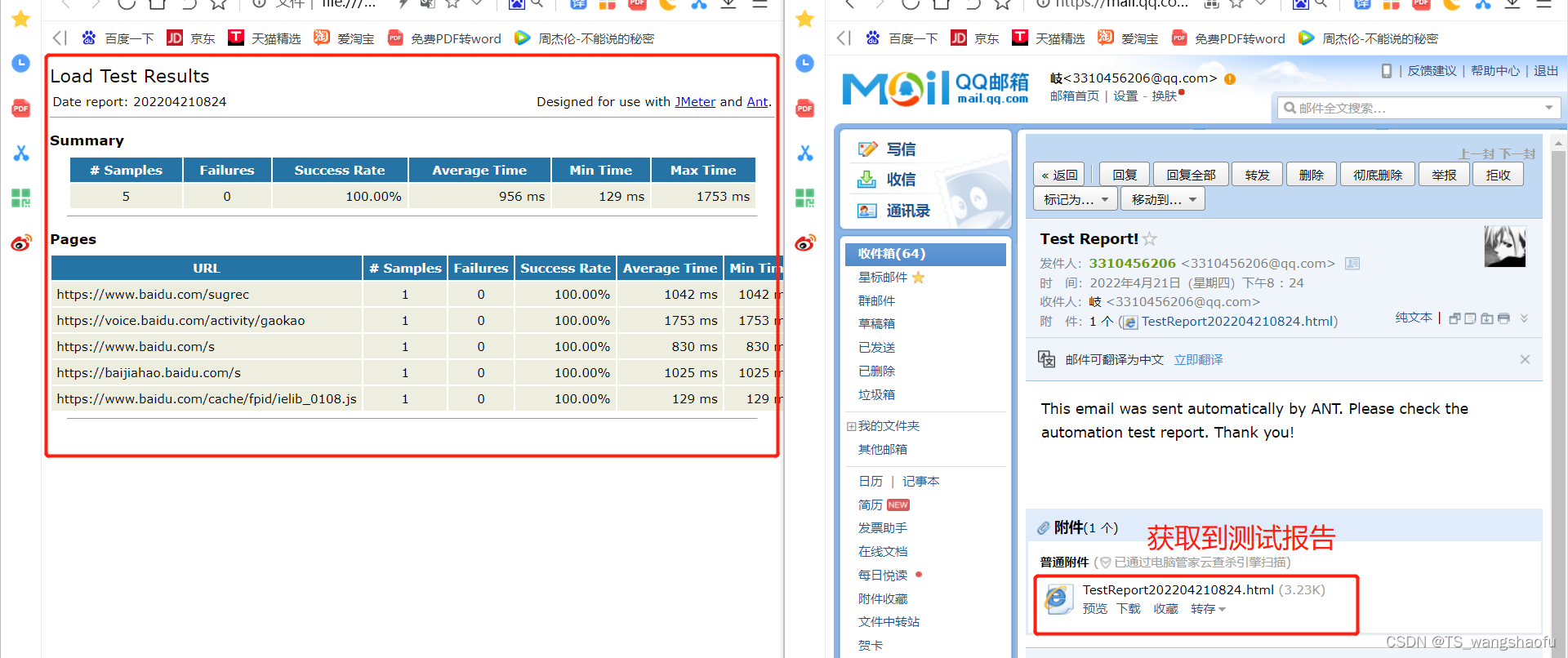Screen dimensions: 1568x658
Task: Click the 回复 button
Action: click(1125, 175)
